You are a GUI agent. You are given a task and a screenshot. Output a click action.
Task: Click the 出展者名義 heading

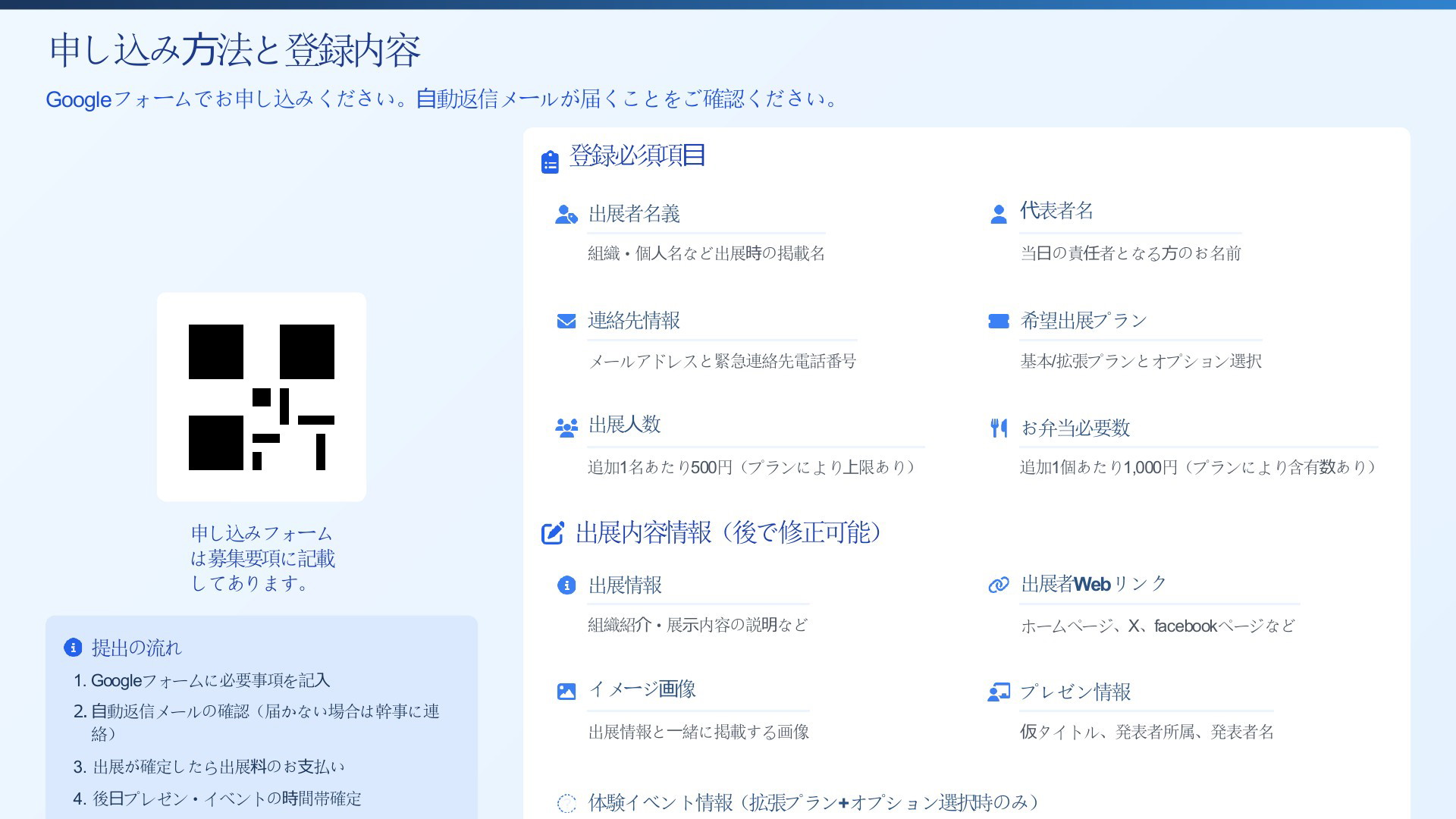pyautogui.click(x=634, y=214)
